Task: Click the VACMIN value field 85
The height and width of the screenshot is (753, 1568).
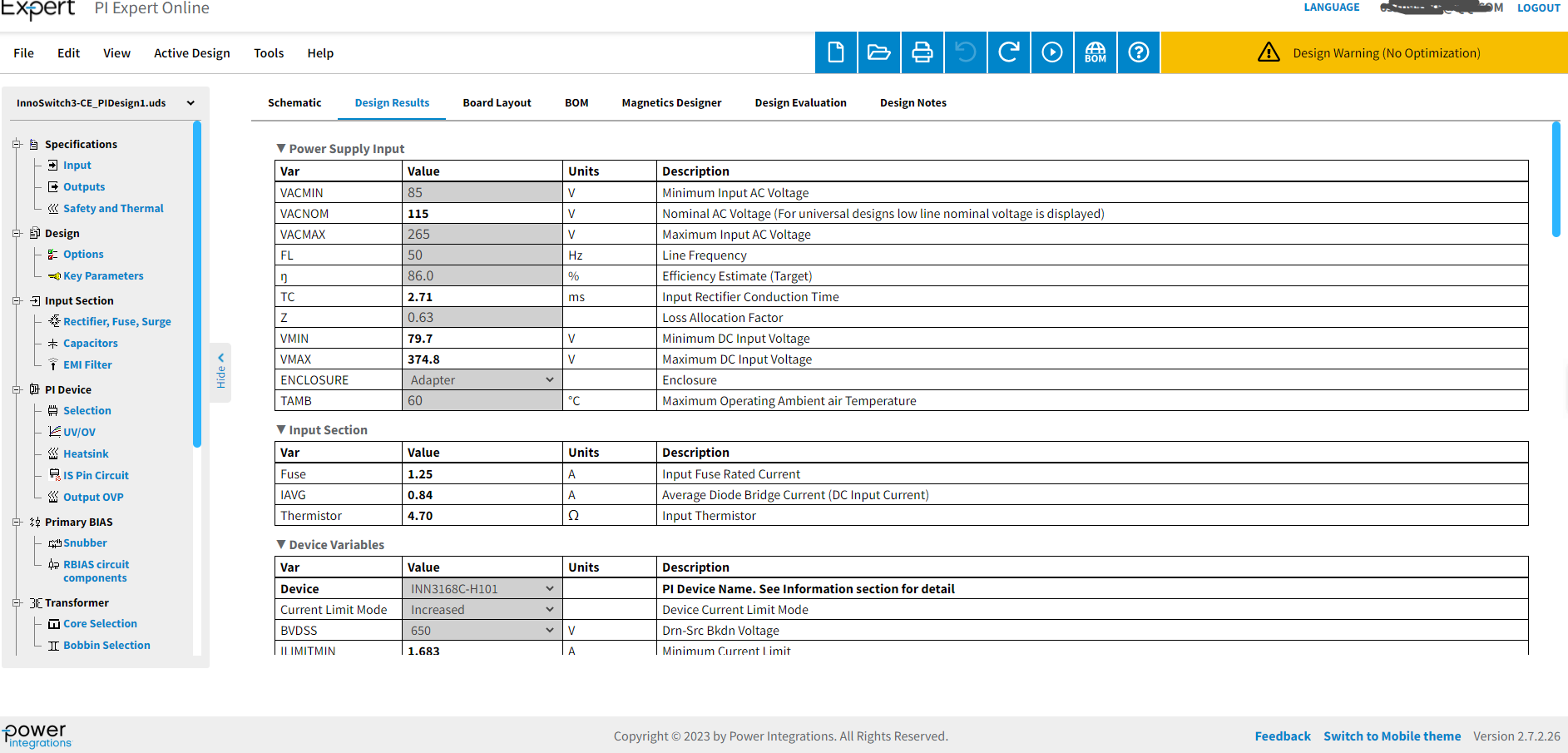Action: click(482, 192)
